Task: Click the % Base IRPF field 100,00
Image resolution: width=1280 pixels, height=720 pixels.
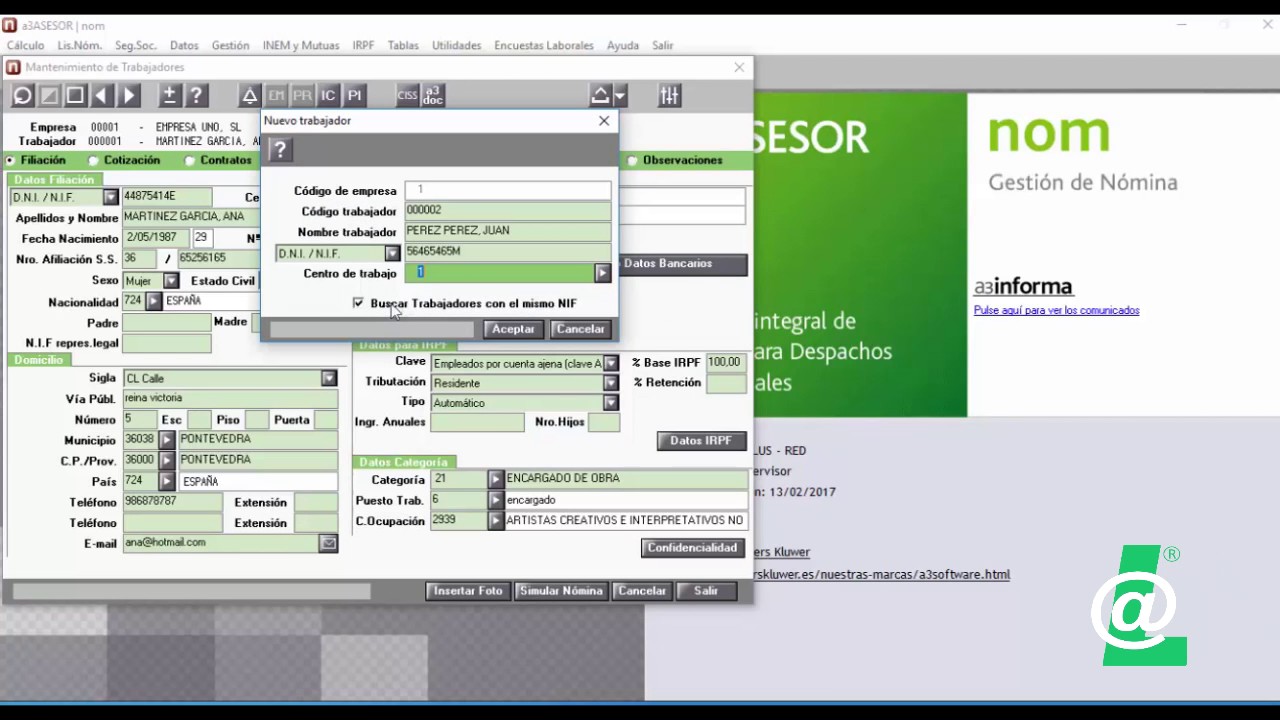Action: click(726, 363)
